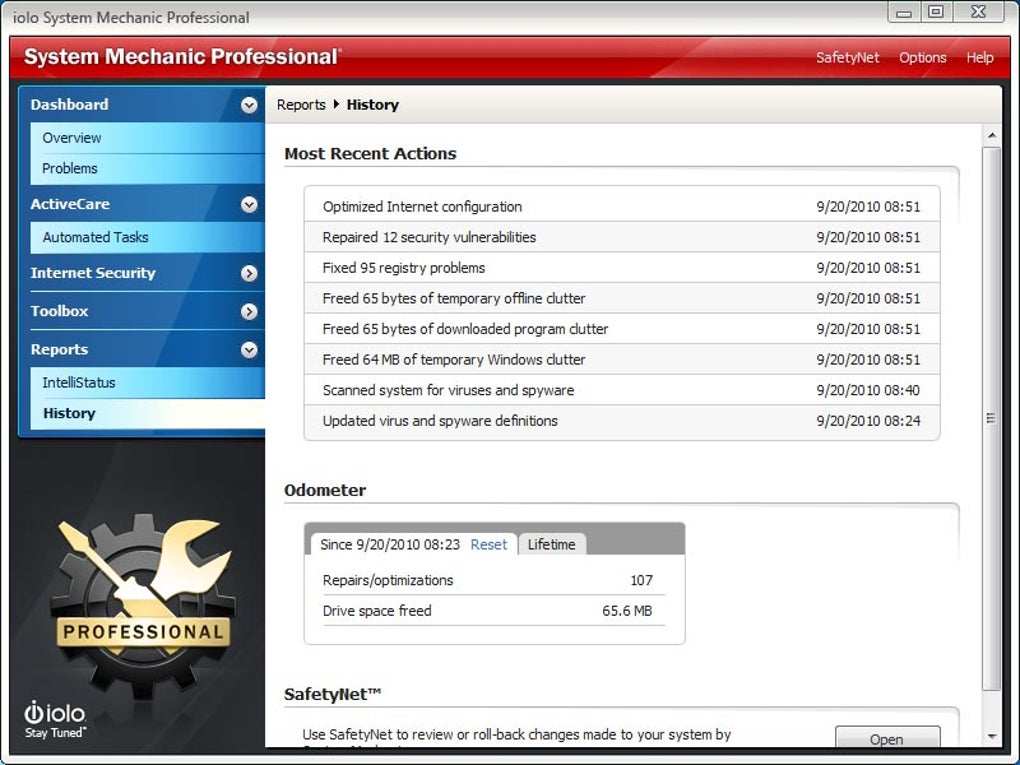Image resolution: width=1020 pixels, height=765 pixels.
Task: Select Repaired 12 security vulnerabilities entry
Action: click(622, 237)
